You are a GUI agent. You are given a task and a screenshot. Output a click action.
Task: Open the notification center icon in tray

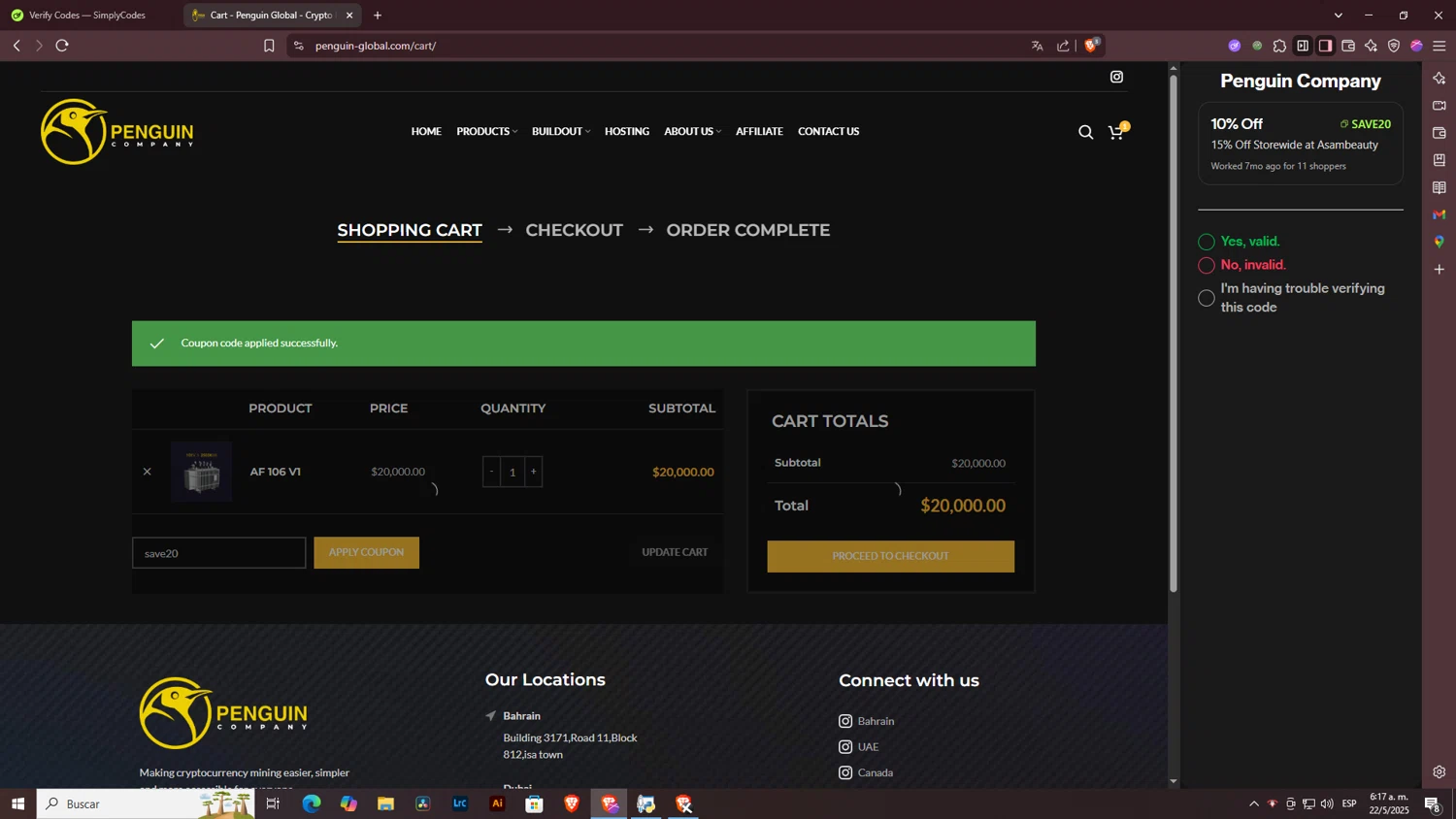pyautogui.click(x=1432, y=803)
